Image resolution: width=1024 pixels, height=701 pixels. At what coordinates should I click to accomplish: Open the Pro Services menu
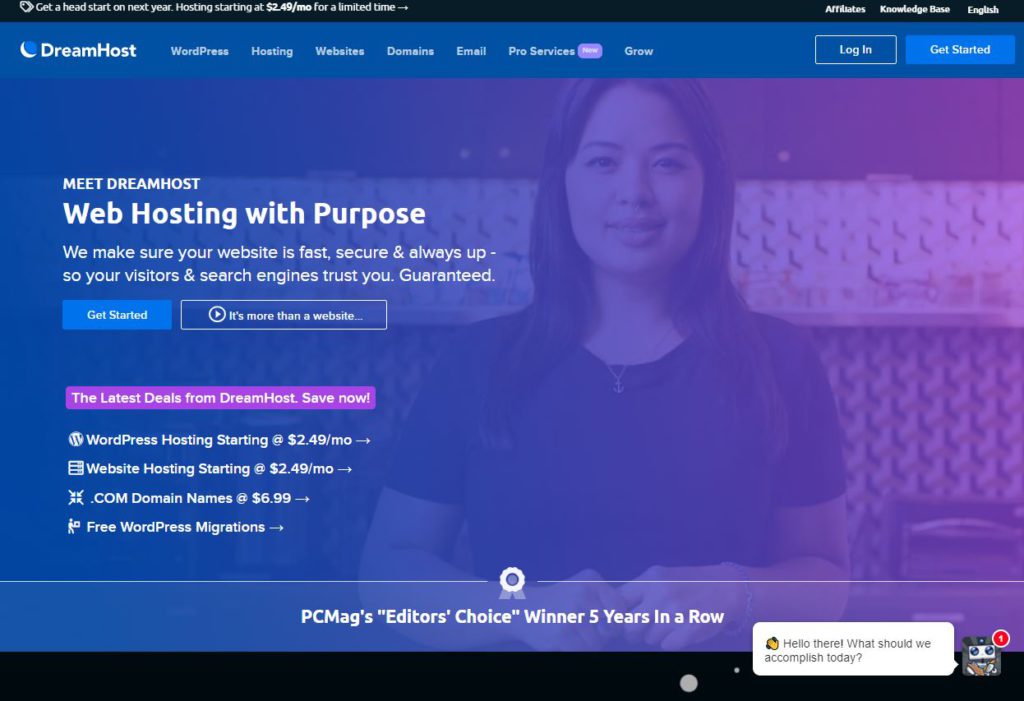point(541,51)
